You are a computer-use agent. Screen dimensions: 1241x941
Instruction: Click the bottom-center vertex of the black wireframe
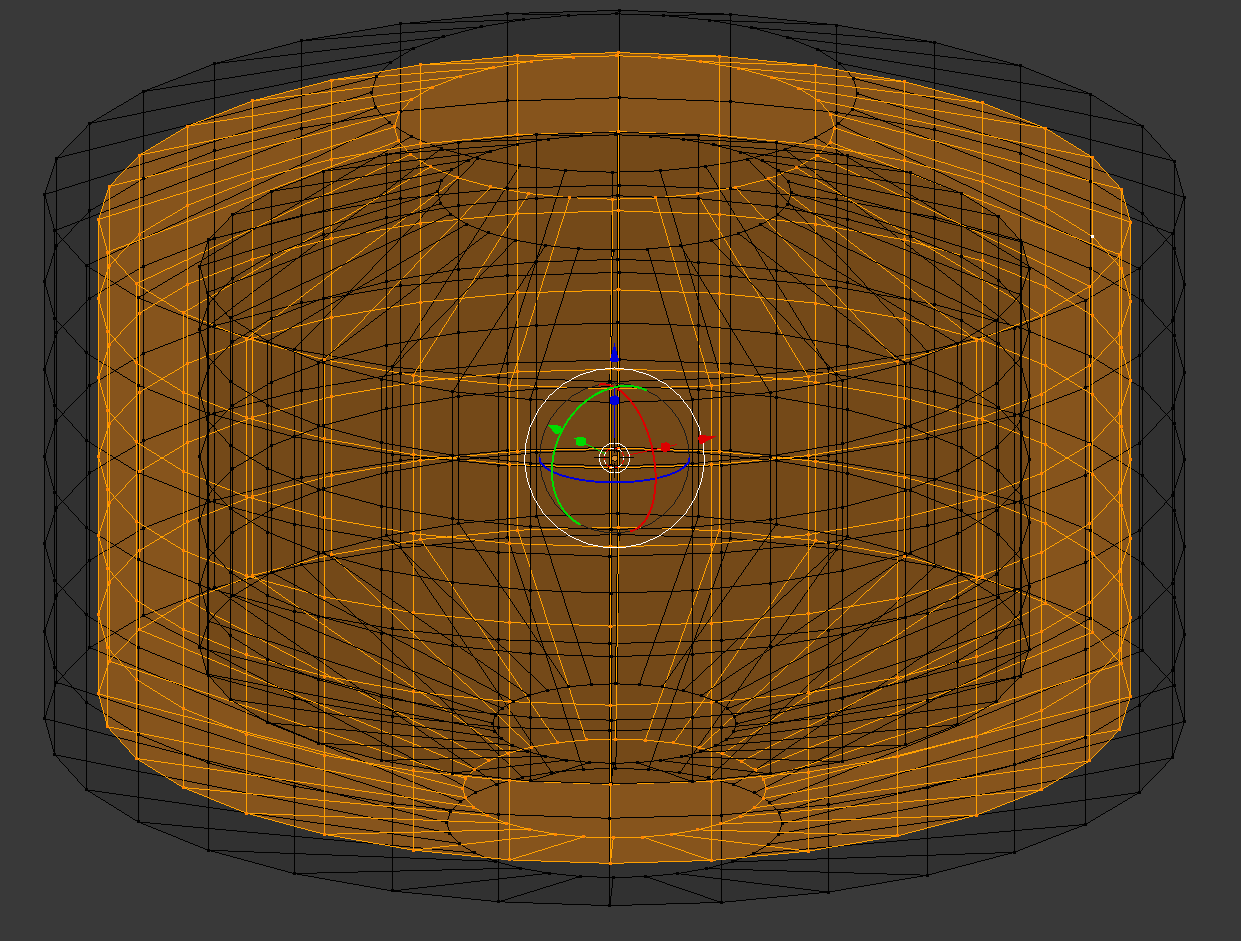tap(611, 904)
